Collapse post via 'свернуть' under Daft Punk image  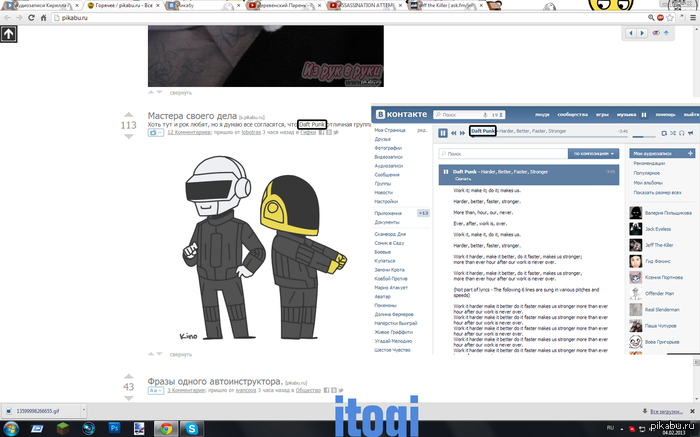tap(180, 354)
